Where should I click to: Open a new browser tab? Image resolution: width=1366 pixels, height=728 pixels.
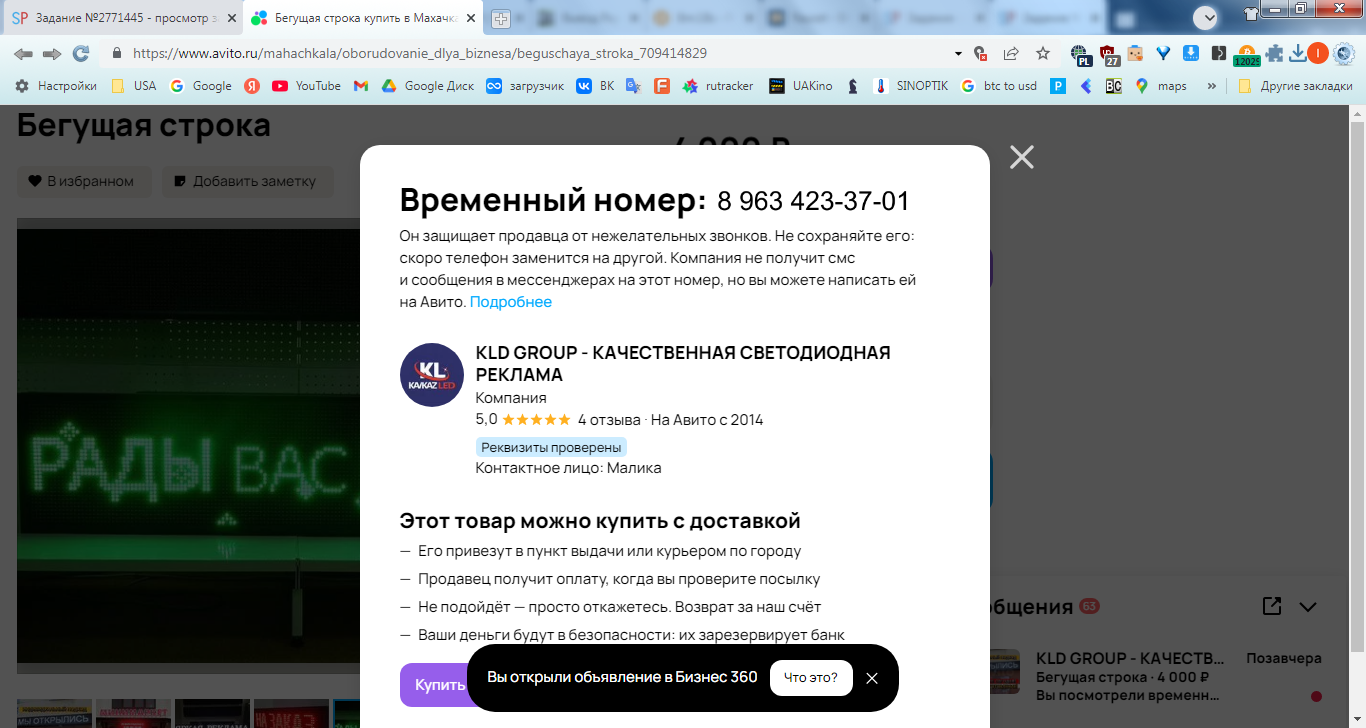click(500, 19)
